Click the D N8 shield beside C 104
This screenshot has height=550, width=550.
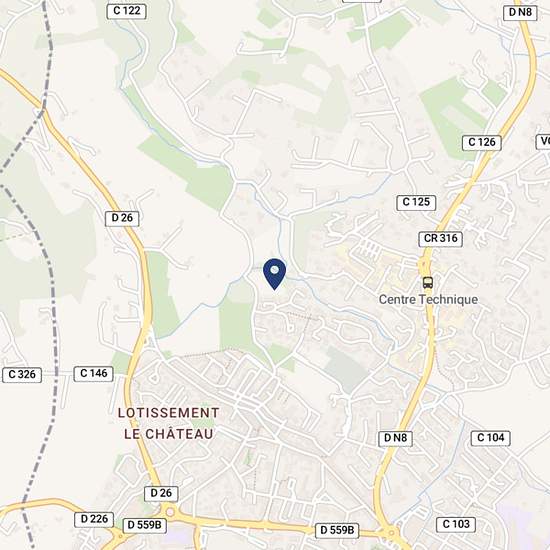point(395,438)
